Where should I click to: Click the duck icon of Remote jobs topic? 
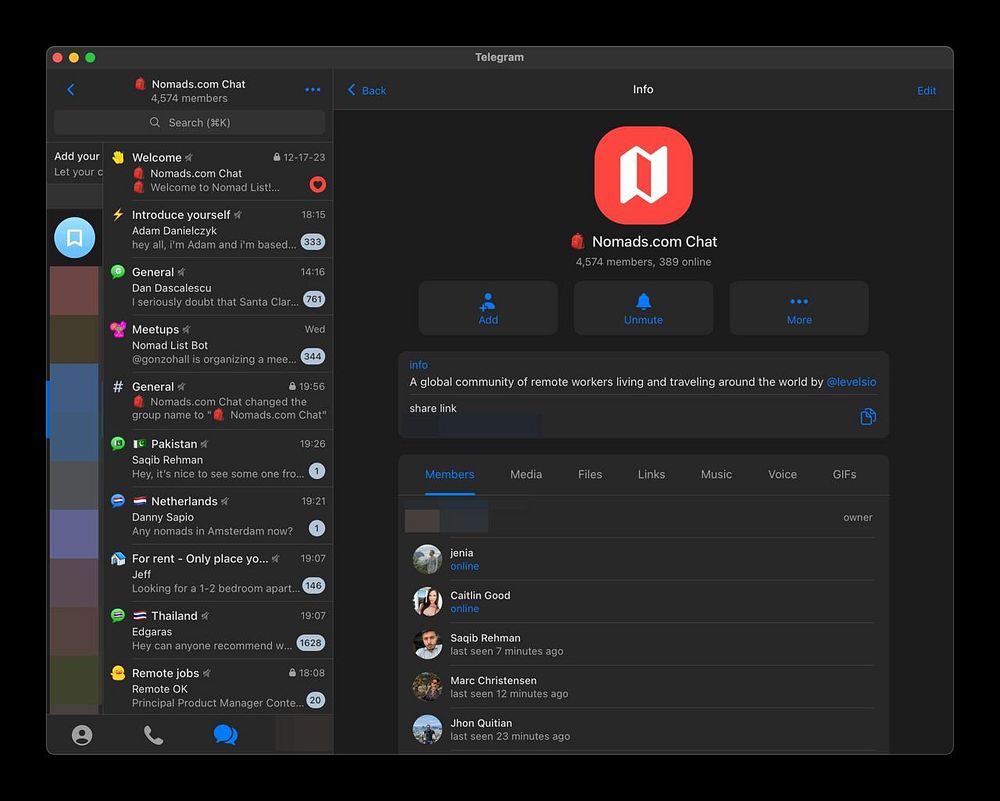pos(118,673)
